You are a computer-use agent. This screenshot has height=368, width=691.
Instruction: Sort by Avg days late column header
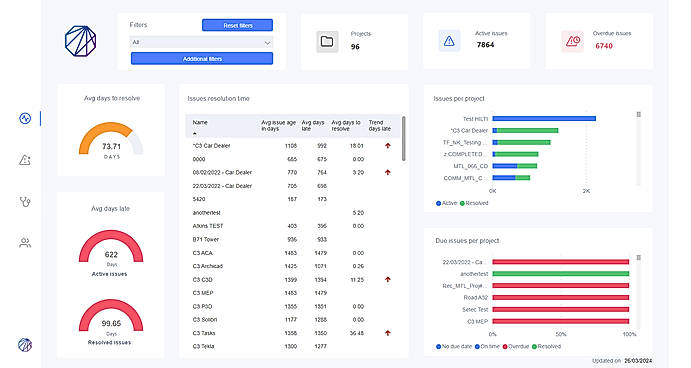(313, 126)
